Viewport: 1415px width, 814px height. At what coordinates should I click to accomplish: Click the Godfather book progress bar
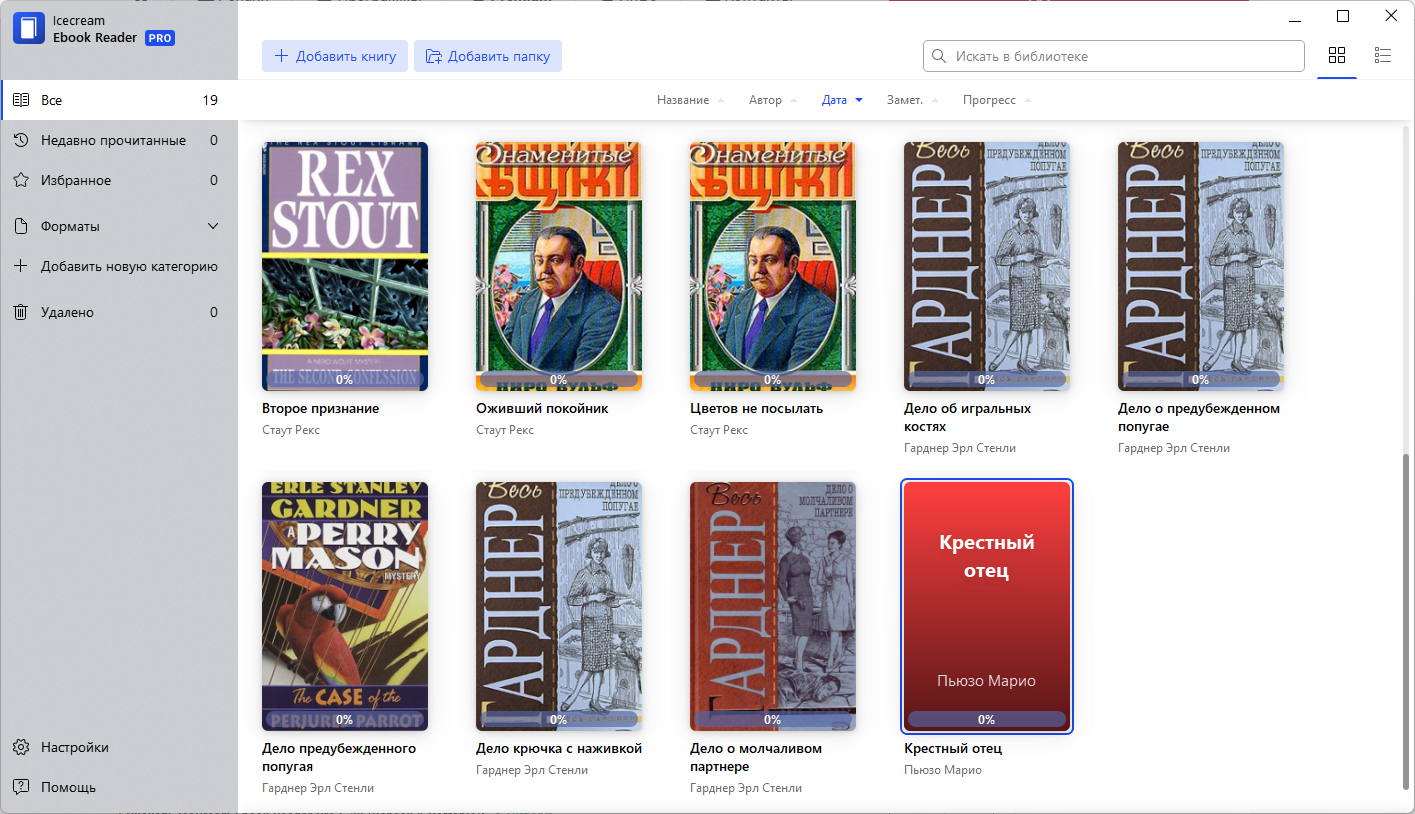(x=986, y=719)
